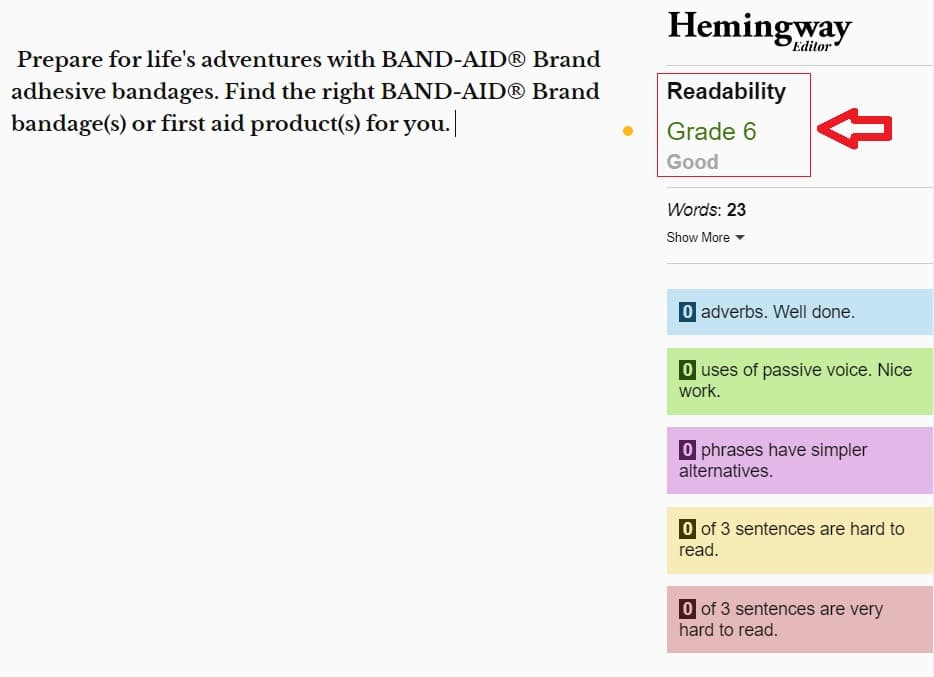Toggle the passive voice highlight panel

(799, 381)
